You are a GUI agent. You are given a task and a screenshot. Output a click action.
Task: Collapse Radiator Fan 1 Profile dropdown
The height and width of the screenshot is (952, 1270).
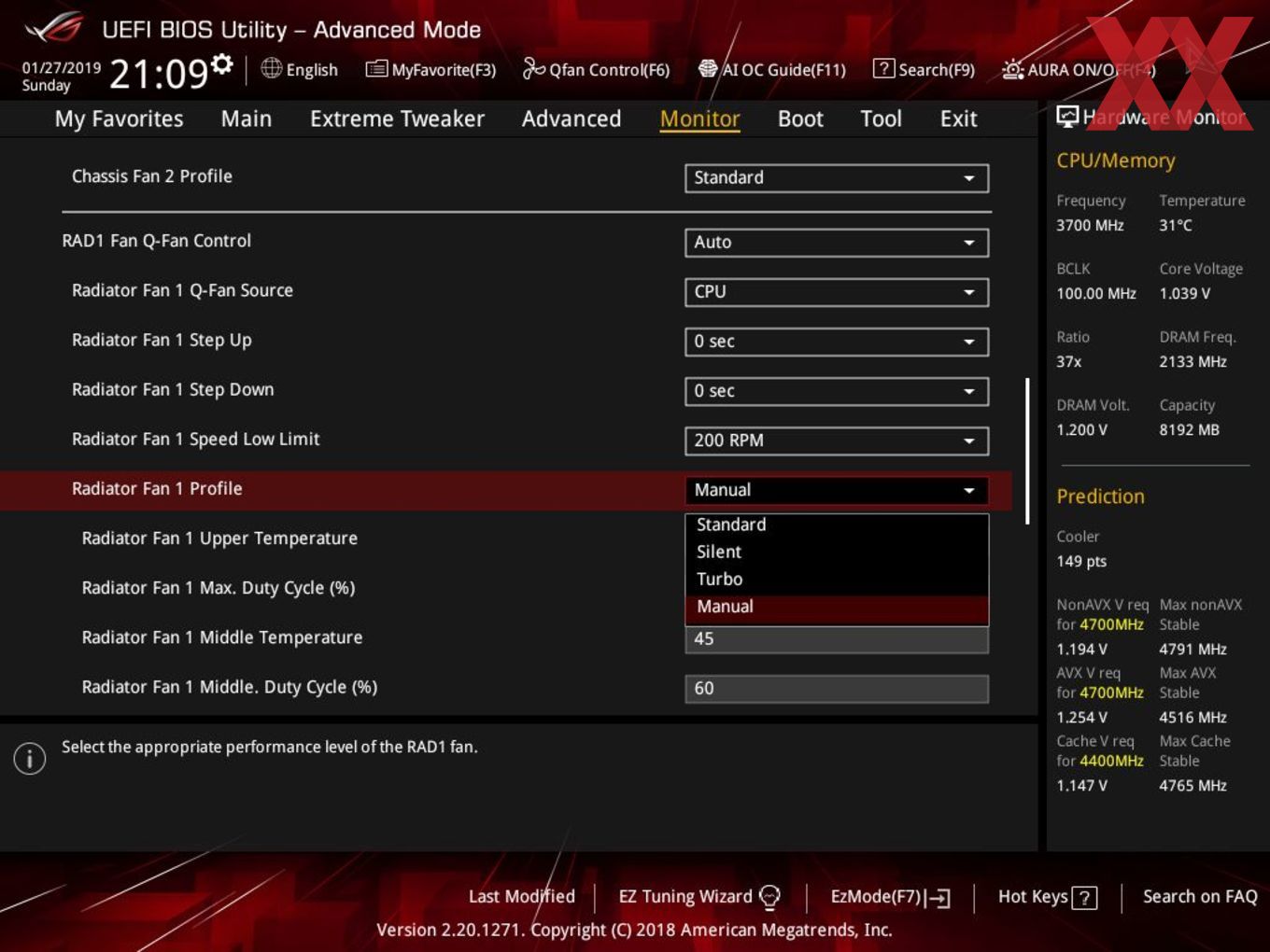tap(837, 490)
